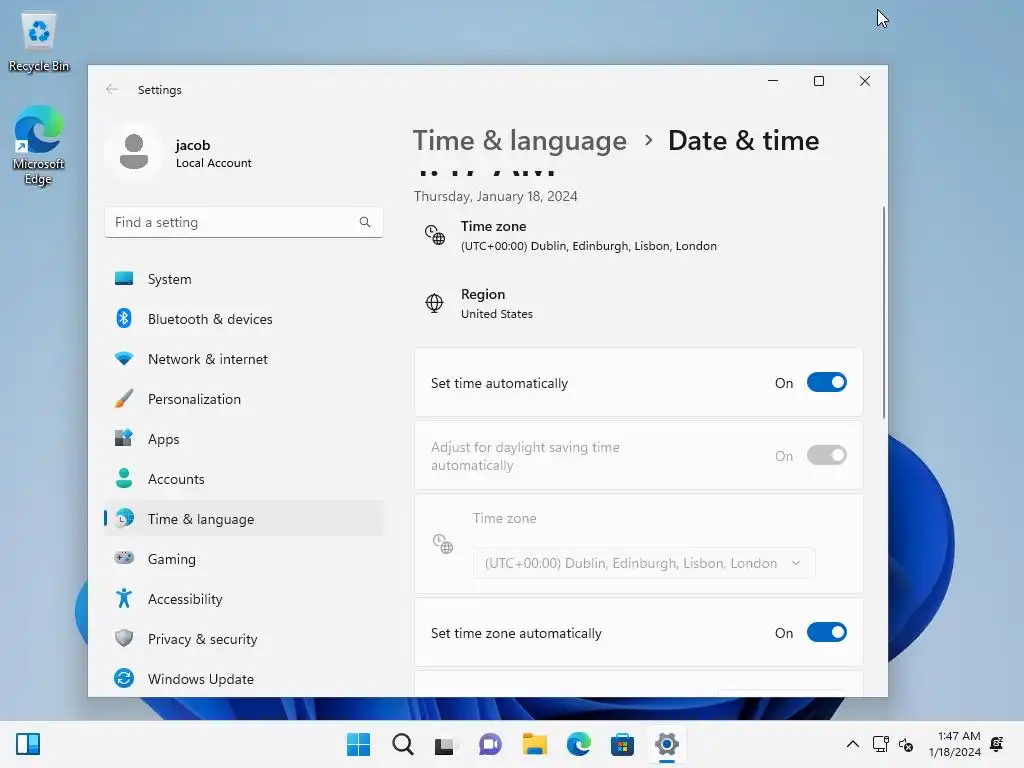1024x768 pixels.
Task: Click the muted volume tray icon
Action: coord(906,744)
